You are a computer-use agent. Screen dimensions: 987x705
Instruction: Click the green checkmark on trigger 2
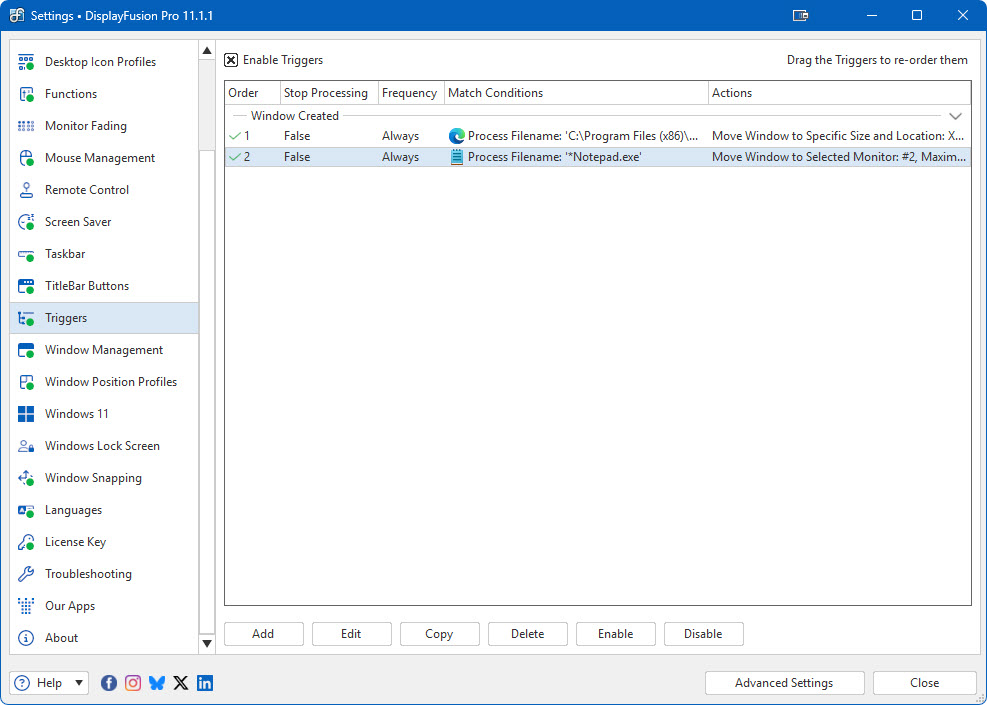pyautogui.click(x=235, y=157)
